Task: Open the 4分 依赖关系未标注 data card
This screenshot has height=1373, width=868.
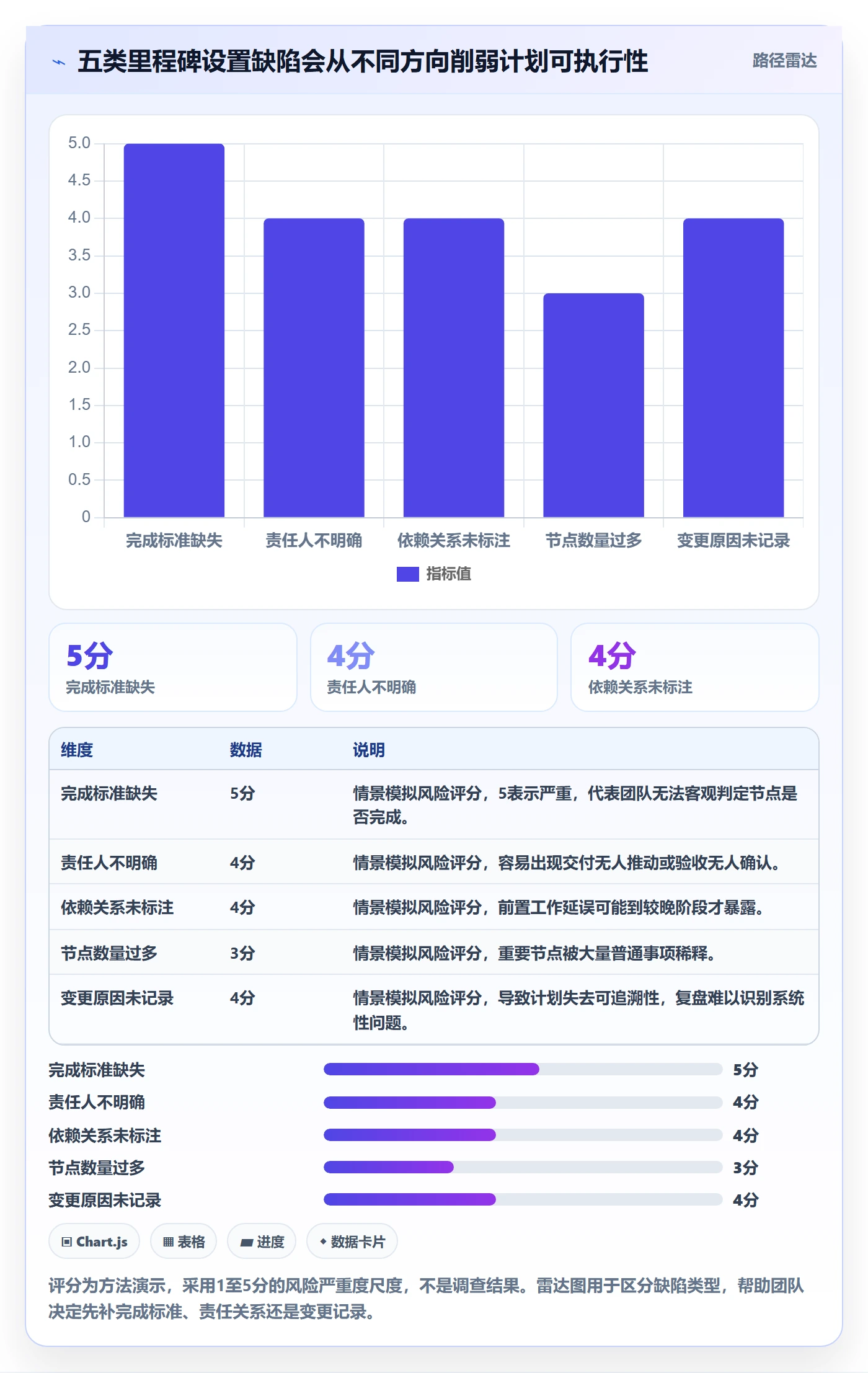Action: (695, 667)
